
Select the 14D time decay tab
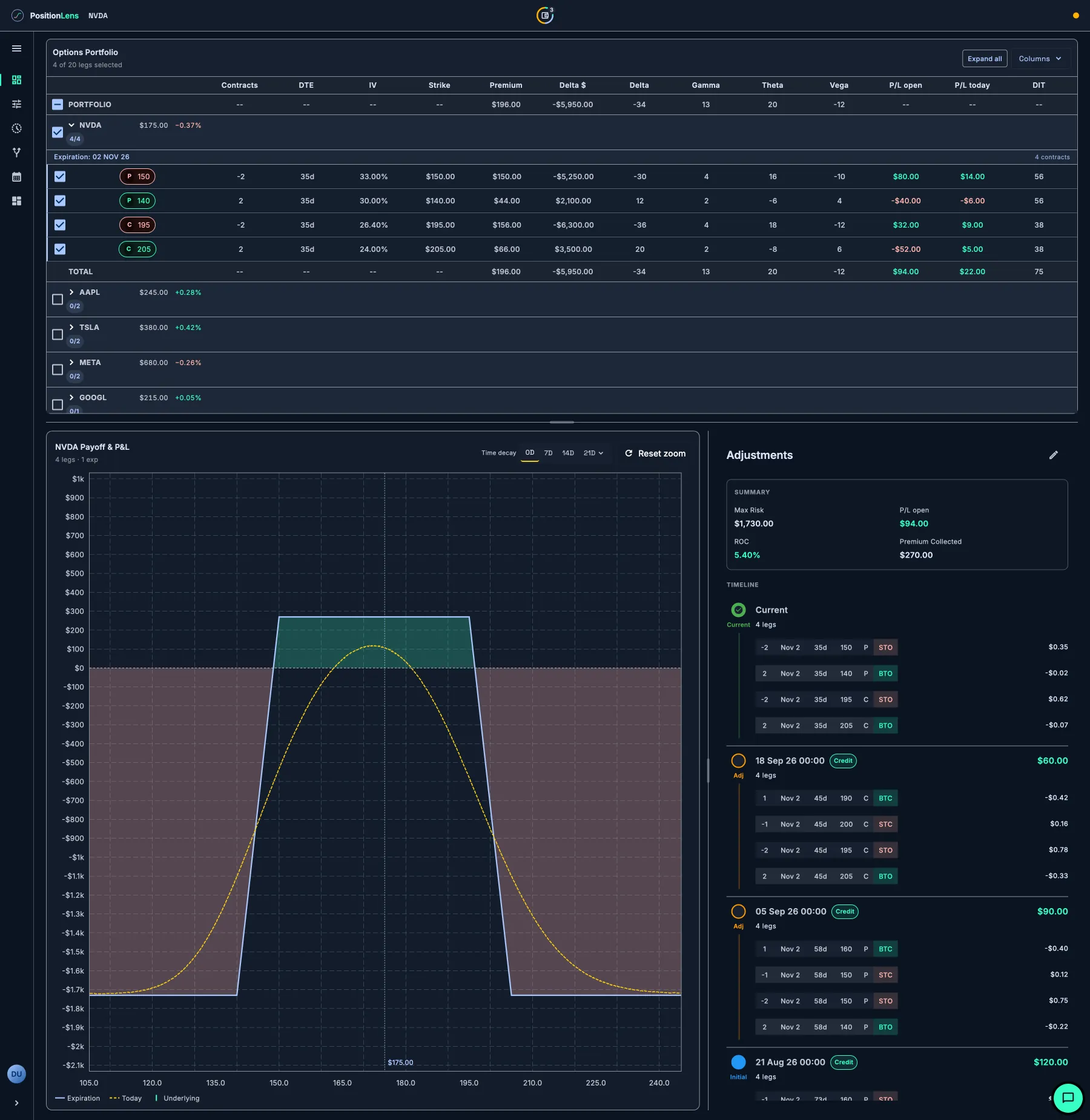point(568,453)
